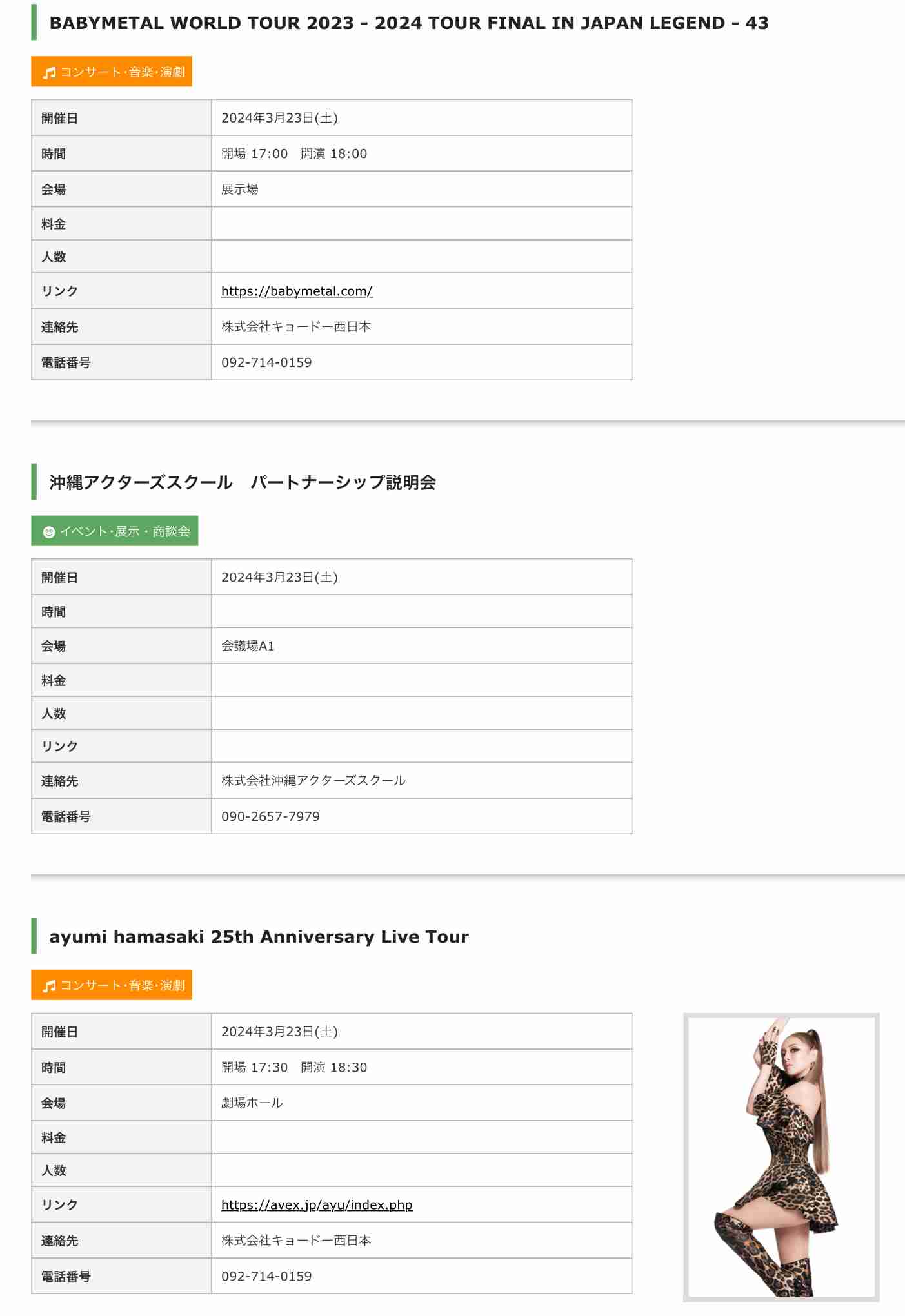
Task: Click BABYMETAL's contact phone number 092-714-0159
Action: [x=266, y=362]
